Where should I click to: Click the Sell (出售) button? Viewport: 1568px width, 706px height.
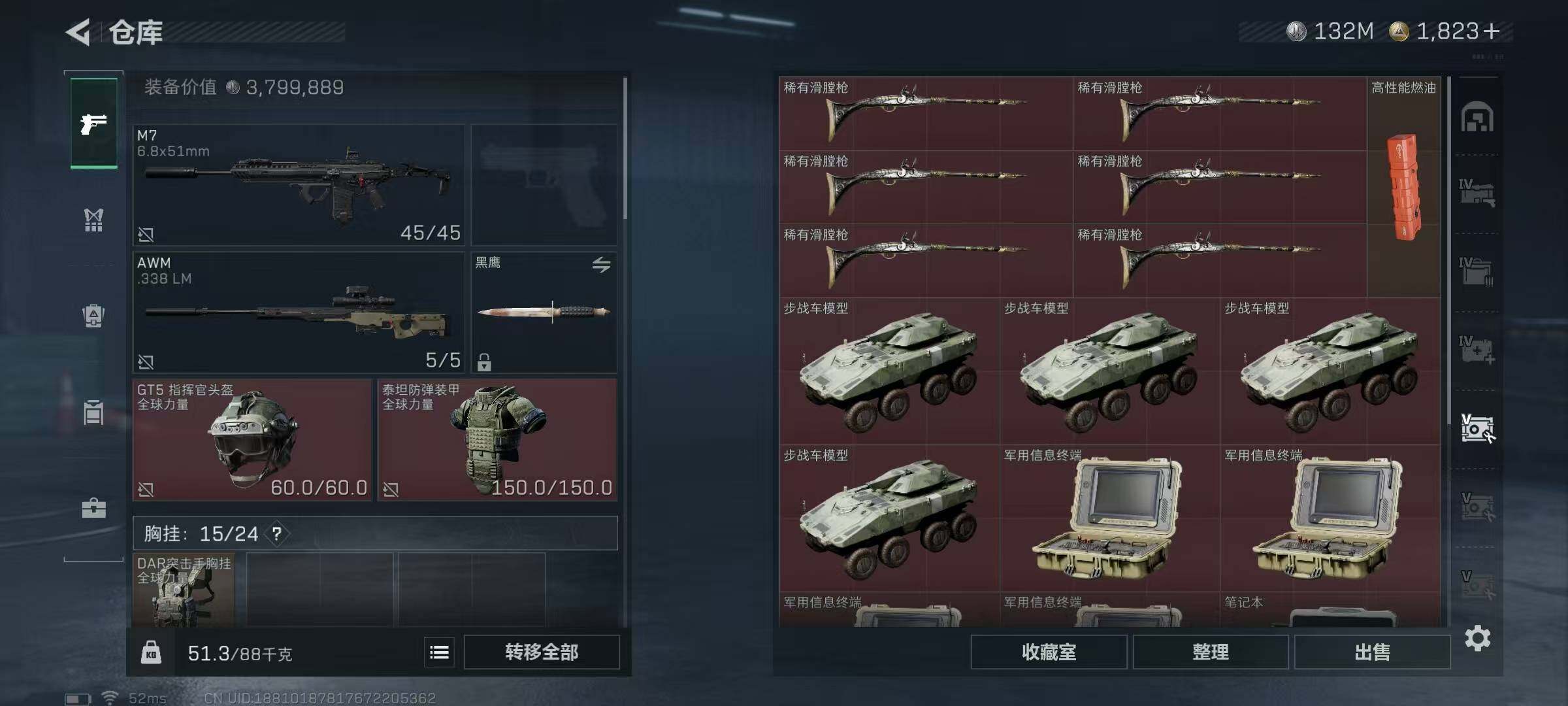(x=1372, y=652)
